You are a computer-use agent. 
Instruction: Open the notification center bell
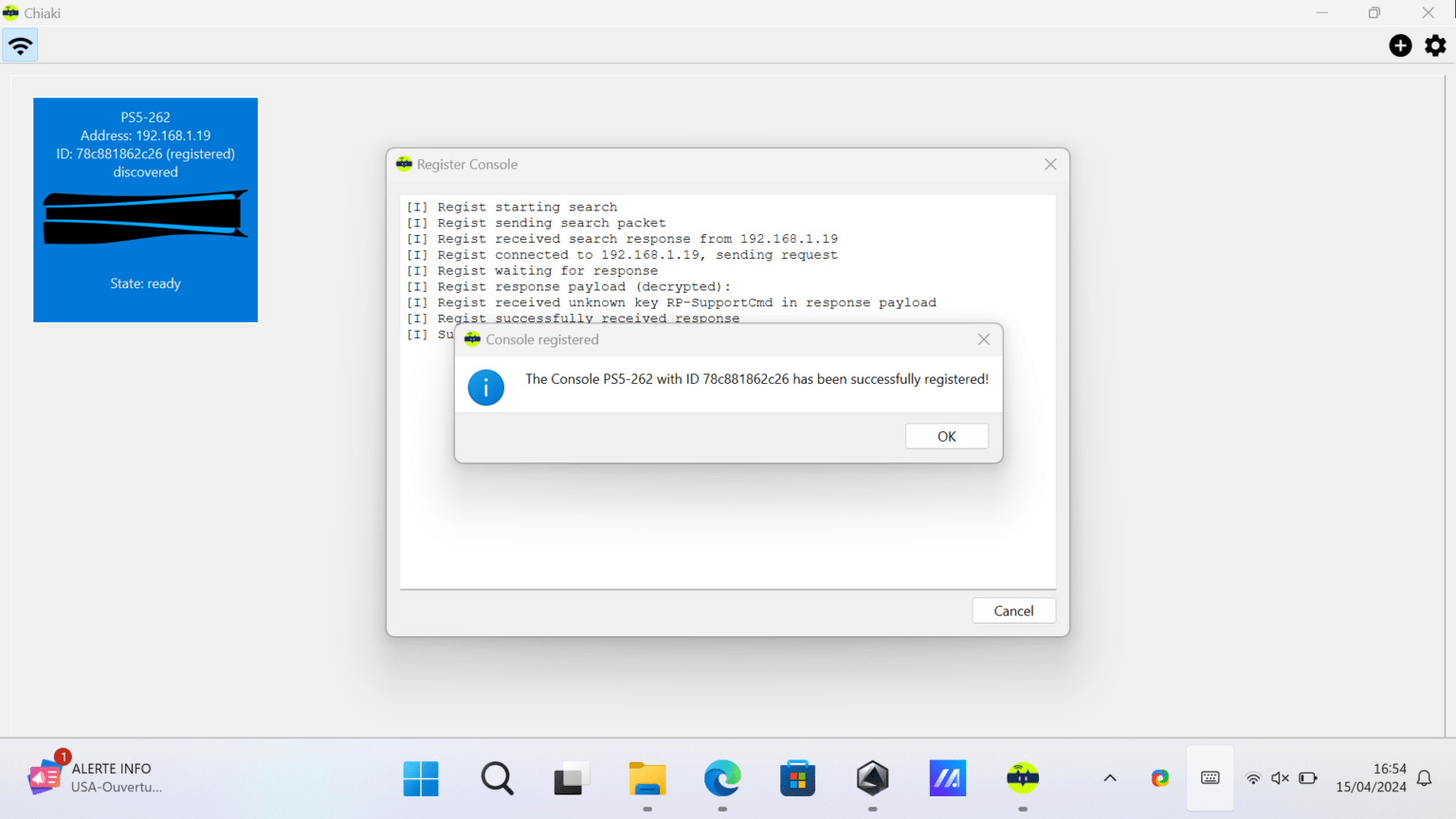[1424, 778]
